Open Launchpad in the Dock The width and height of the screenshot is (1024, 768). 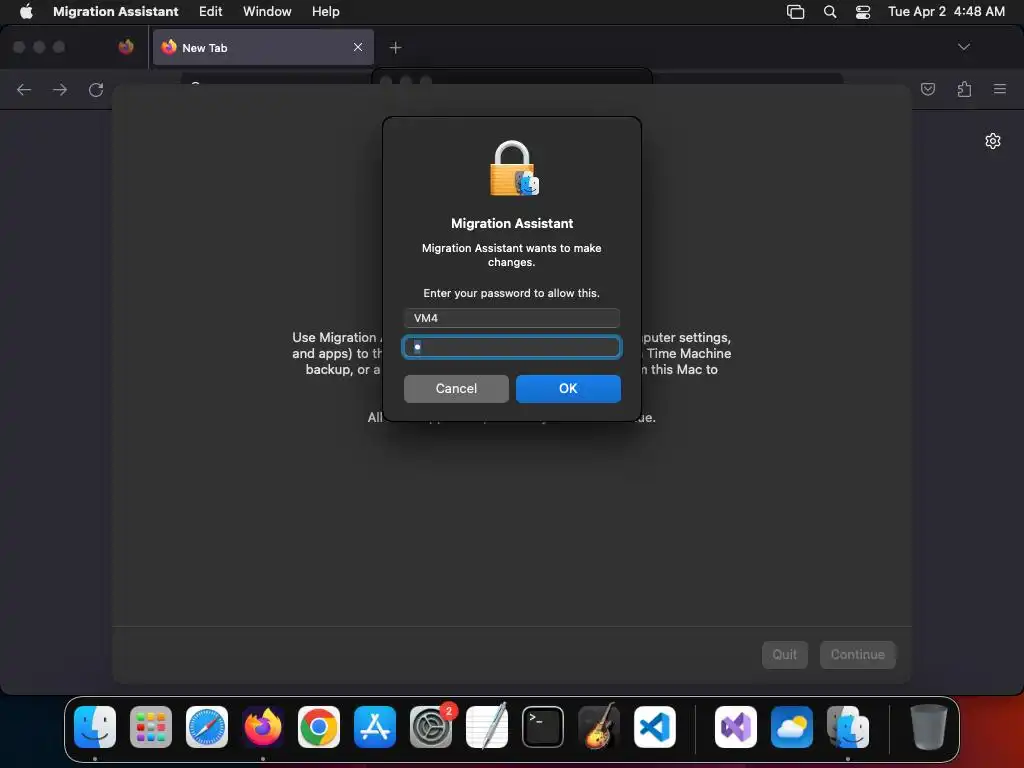pyautogui.click(x=151, y=727)
